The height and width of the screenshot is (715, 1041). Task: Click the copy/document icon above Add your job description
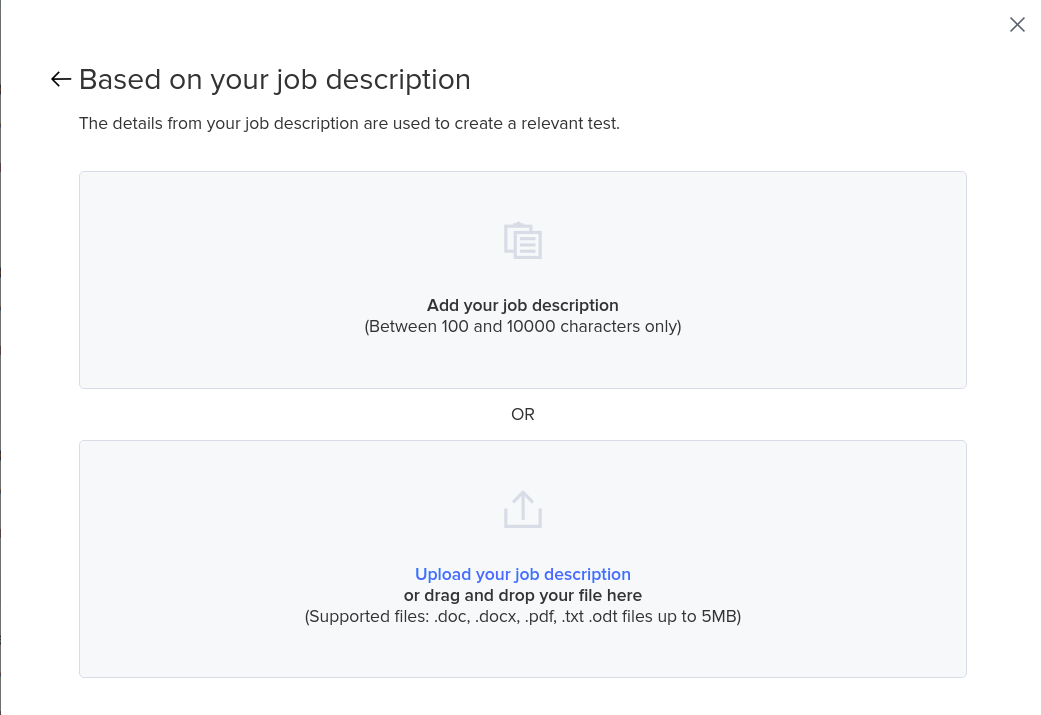523,240
